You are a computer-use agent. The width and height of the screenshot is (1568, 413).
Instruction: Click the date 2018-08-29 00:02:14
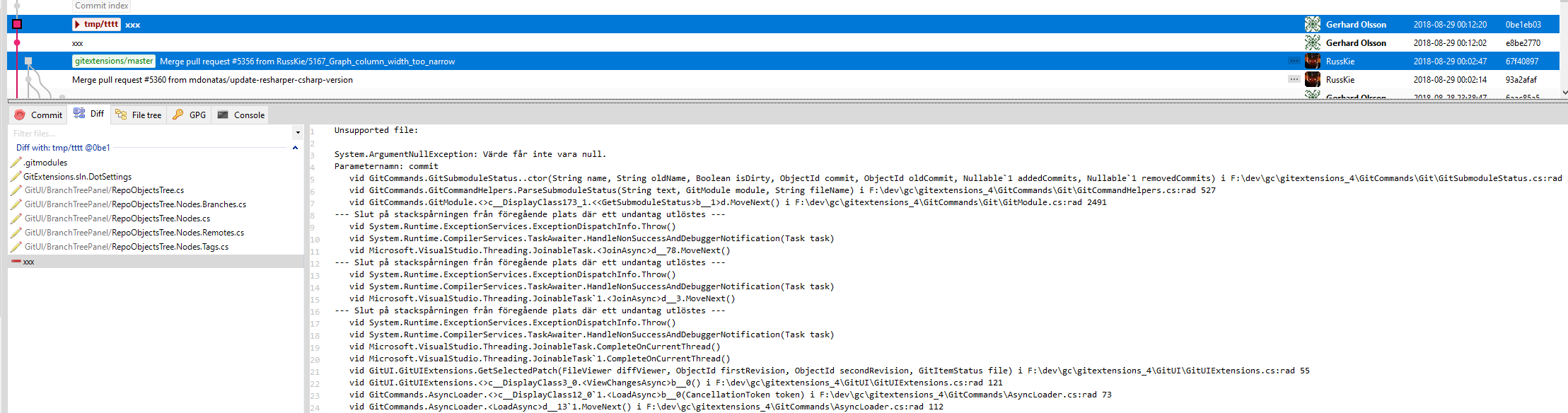point(1450,80)
